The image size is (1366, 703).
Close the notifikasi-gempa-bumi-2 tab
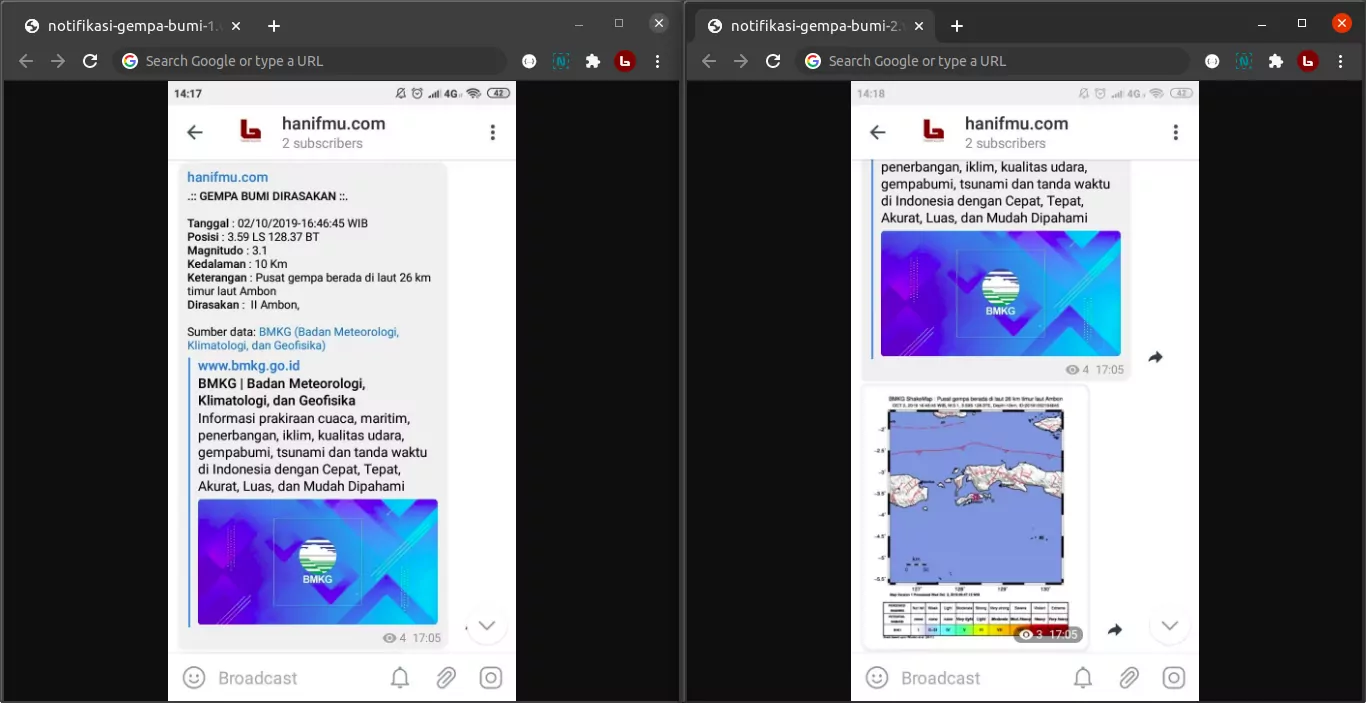coord(918,26)
